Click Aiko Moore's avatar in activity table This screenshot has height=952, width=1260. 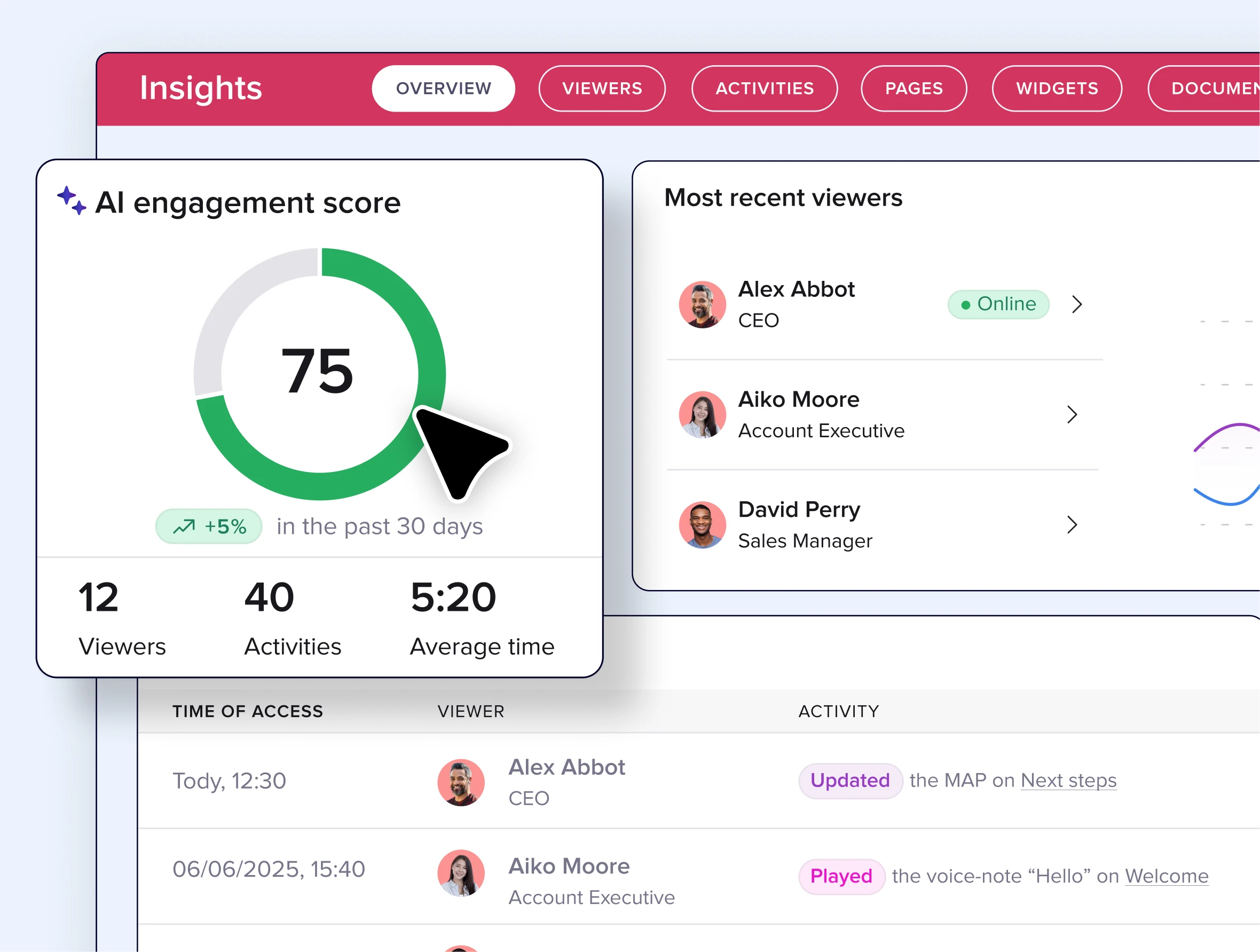[x=461, y=874]
